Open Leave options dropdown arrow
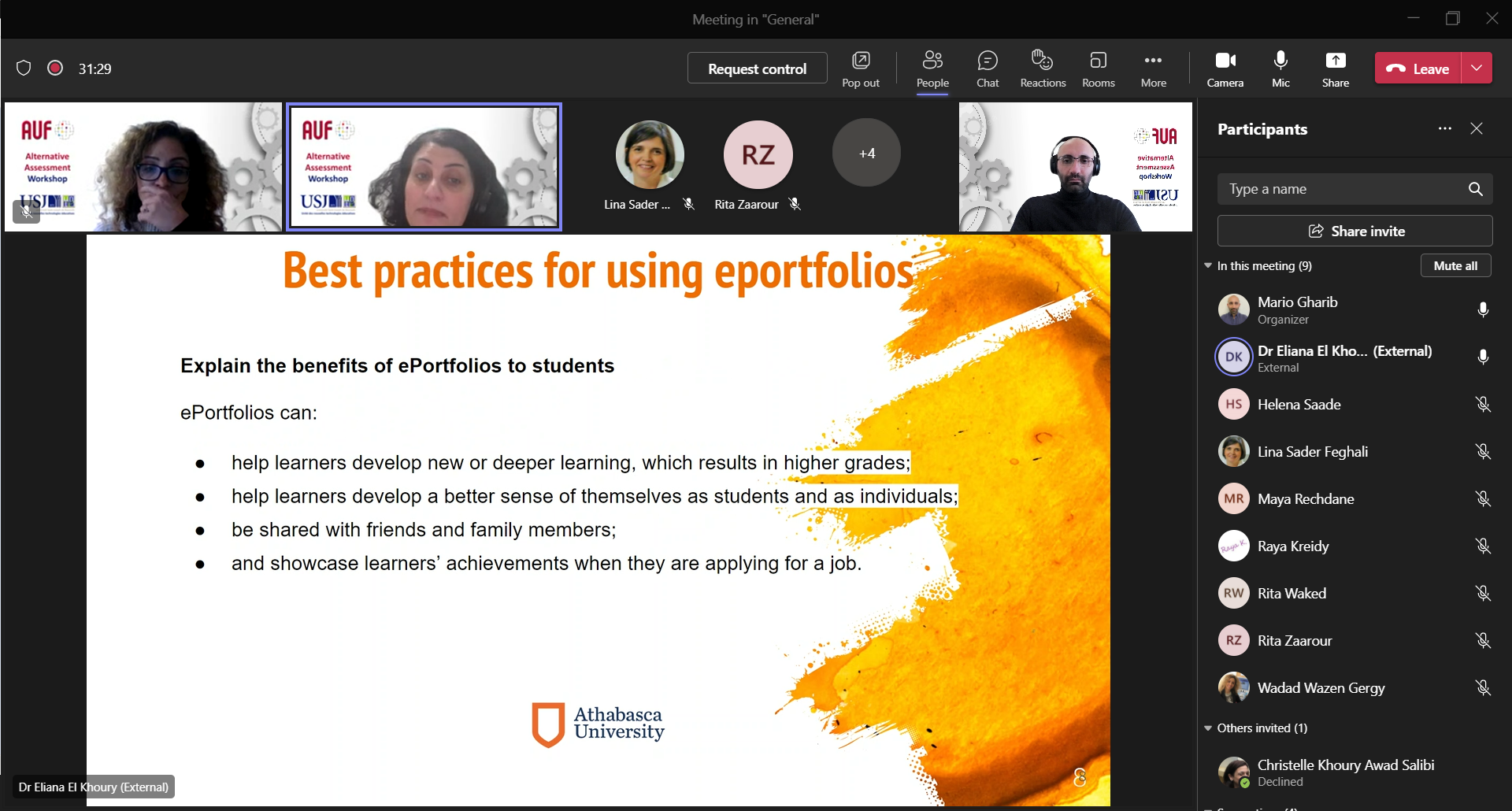1512x811 pixels. tap(1477, 69)
